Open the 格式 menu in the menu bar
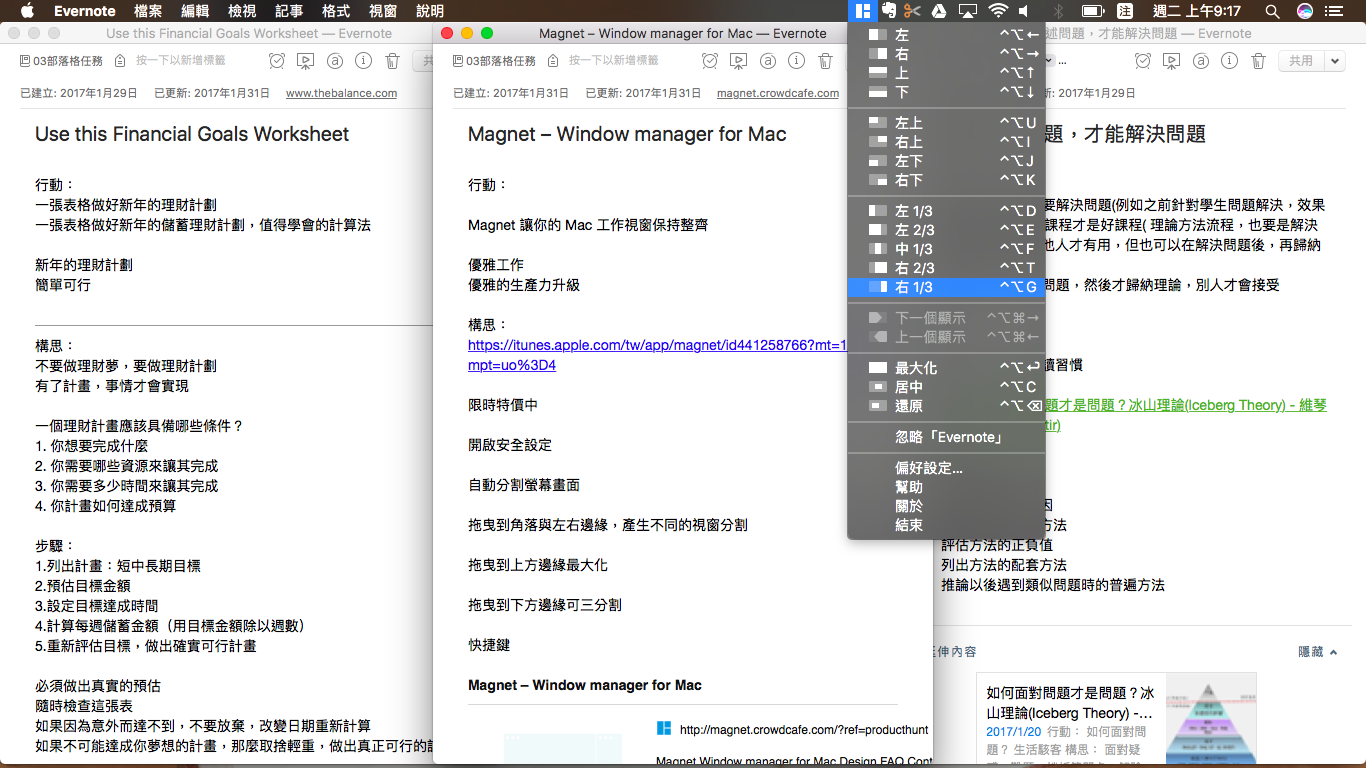The height and width of the screenshot is (768, 1366). click(336, 11)
